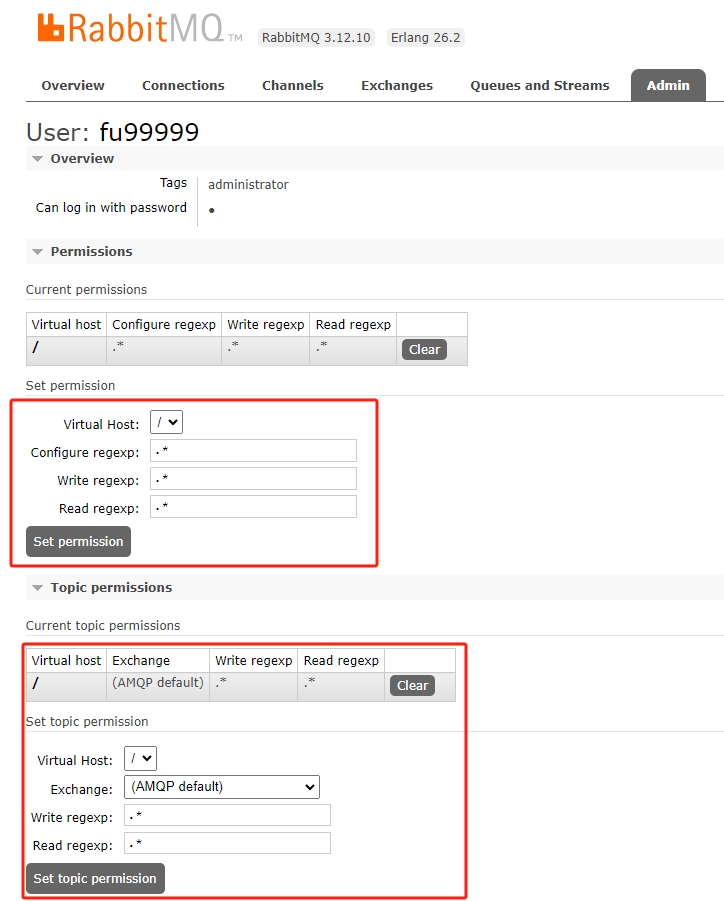
Task: Open Virtual Host dropdown under Set topic permission
Action: click(140, 759)
